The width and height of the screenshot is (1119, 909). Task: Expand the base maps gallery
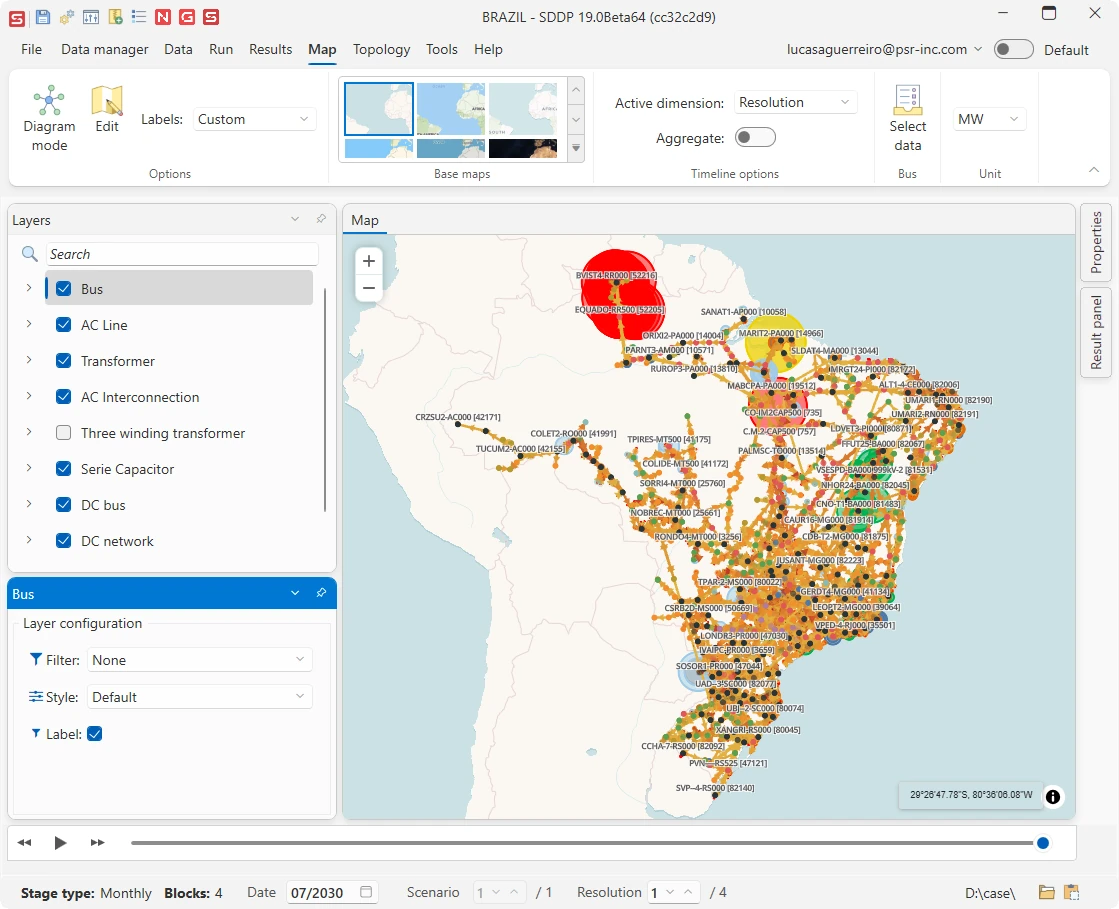576,148
